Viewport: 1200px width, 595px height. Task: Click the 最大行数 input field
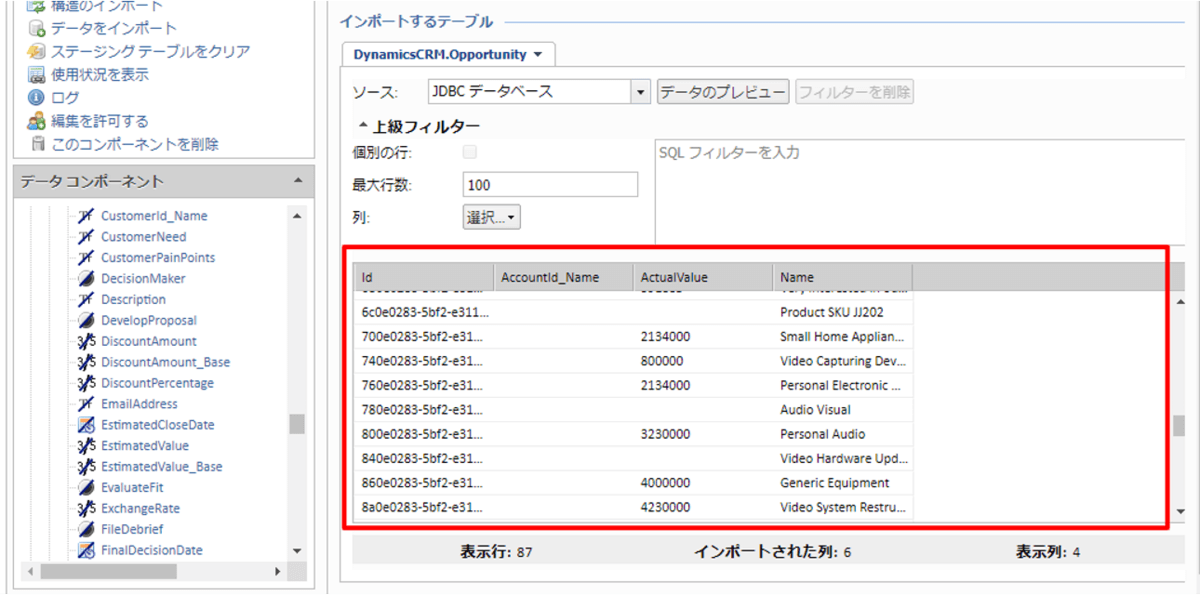(x=551, y=185)
